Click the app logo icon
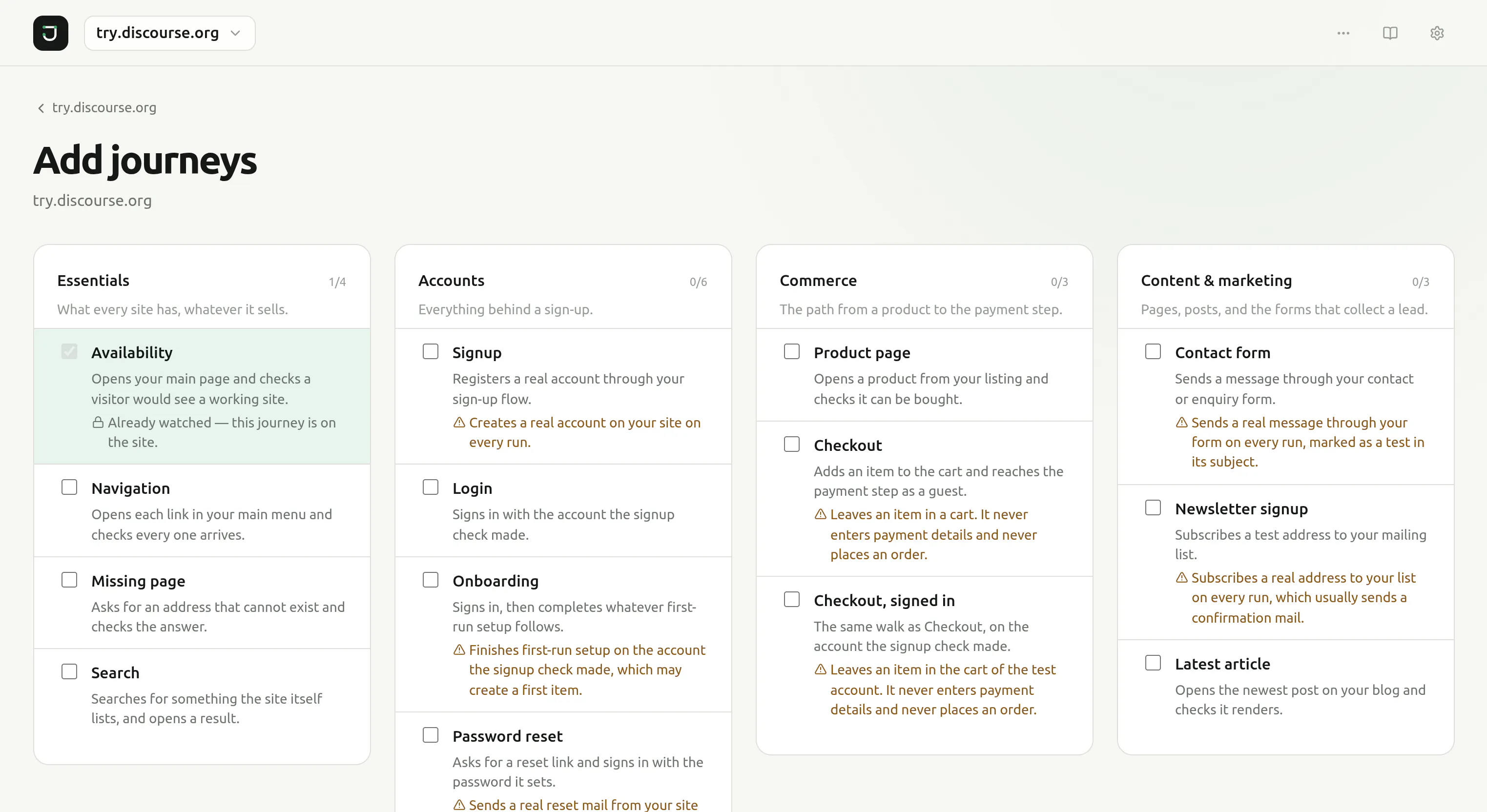This screenshot has height=812, width=1487. 51,33
